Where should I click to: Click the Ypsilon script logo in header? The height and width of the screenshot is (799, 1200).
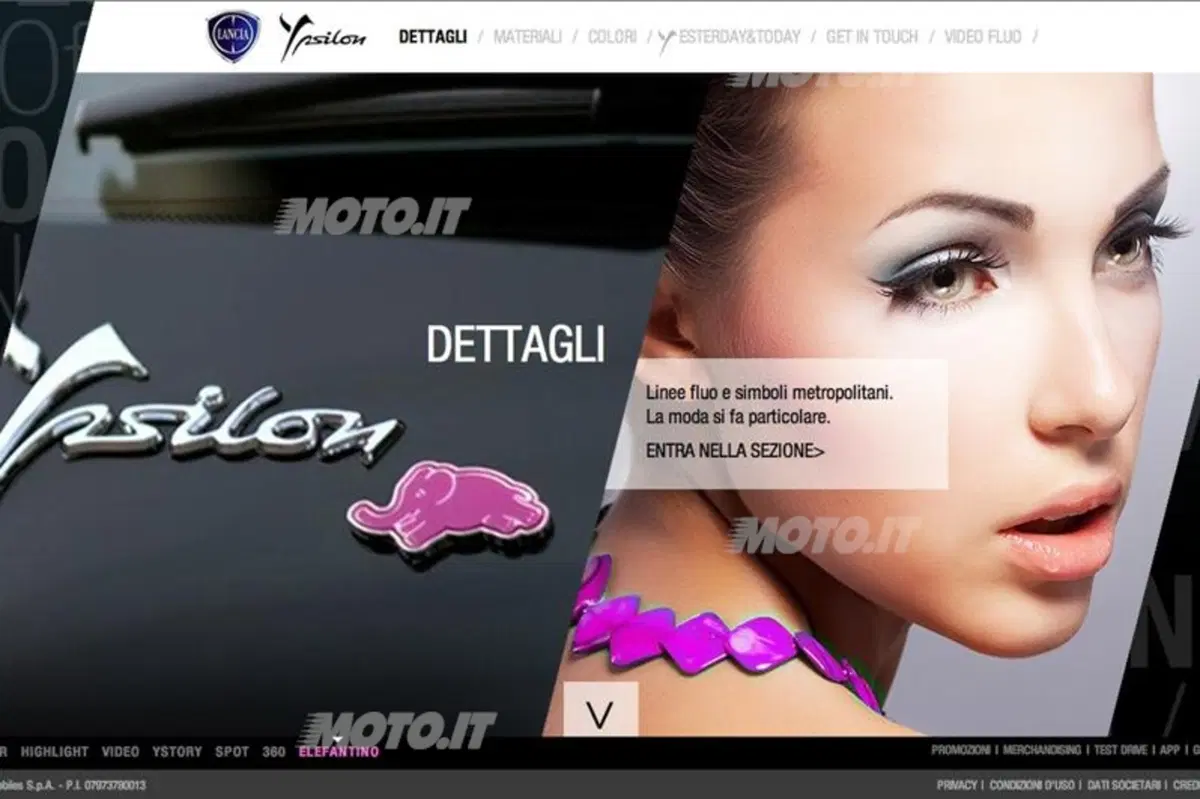[x=322, y=37]
